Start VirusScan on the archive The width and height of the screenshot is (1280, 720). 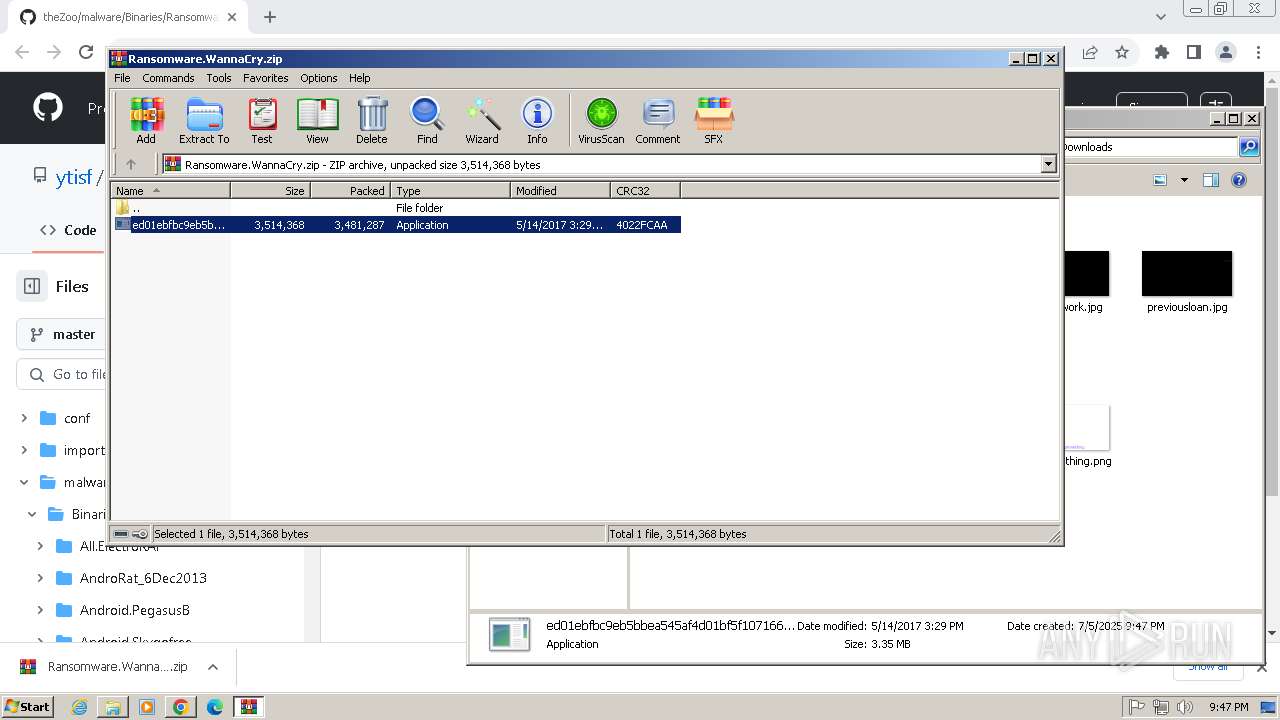click(x=601, y=121)
